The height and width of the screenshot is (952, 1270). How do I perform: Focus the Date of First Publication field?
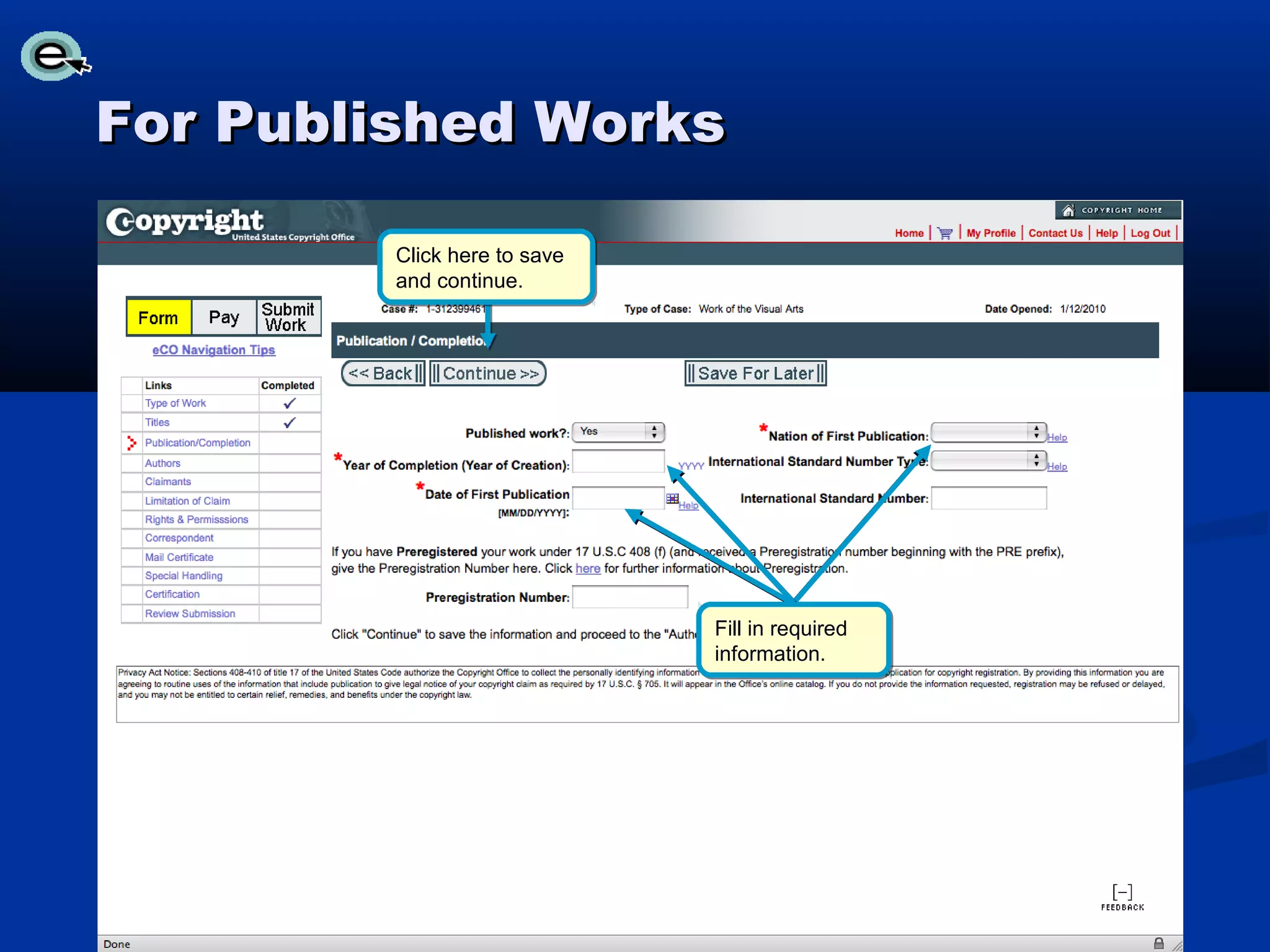pyautogui.click(x=618, y=498)
